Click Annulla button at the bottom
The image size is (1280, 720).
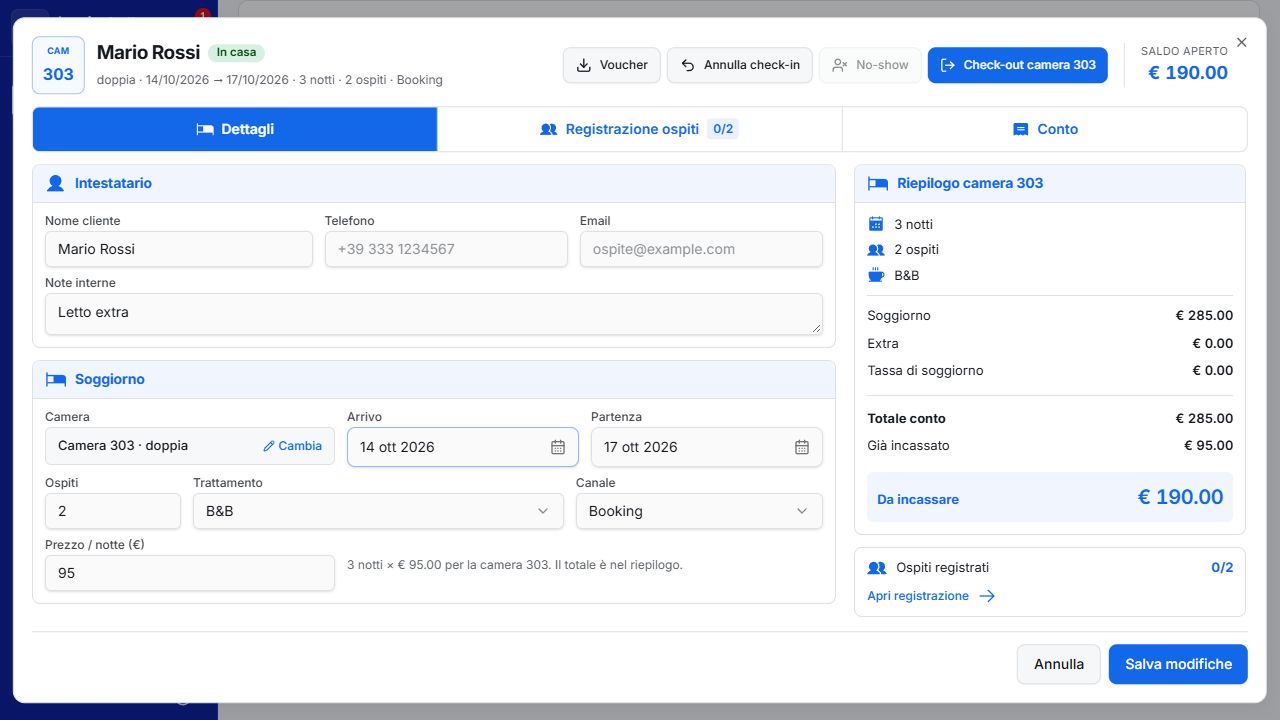click(1059, 664)
